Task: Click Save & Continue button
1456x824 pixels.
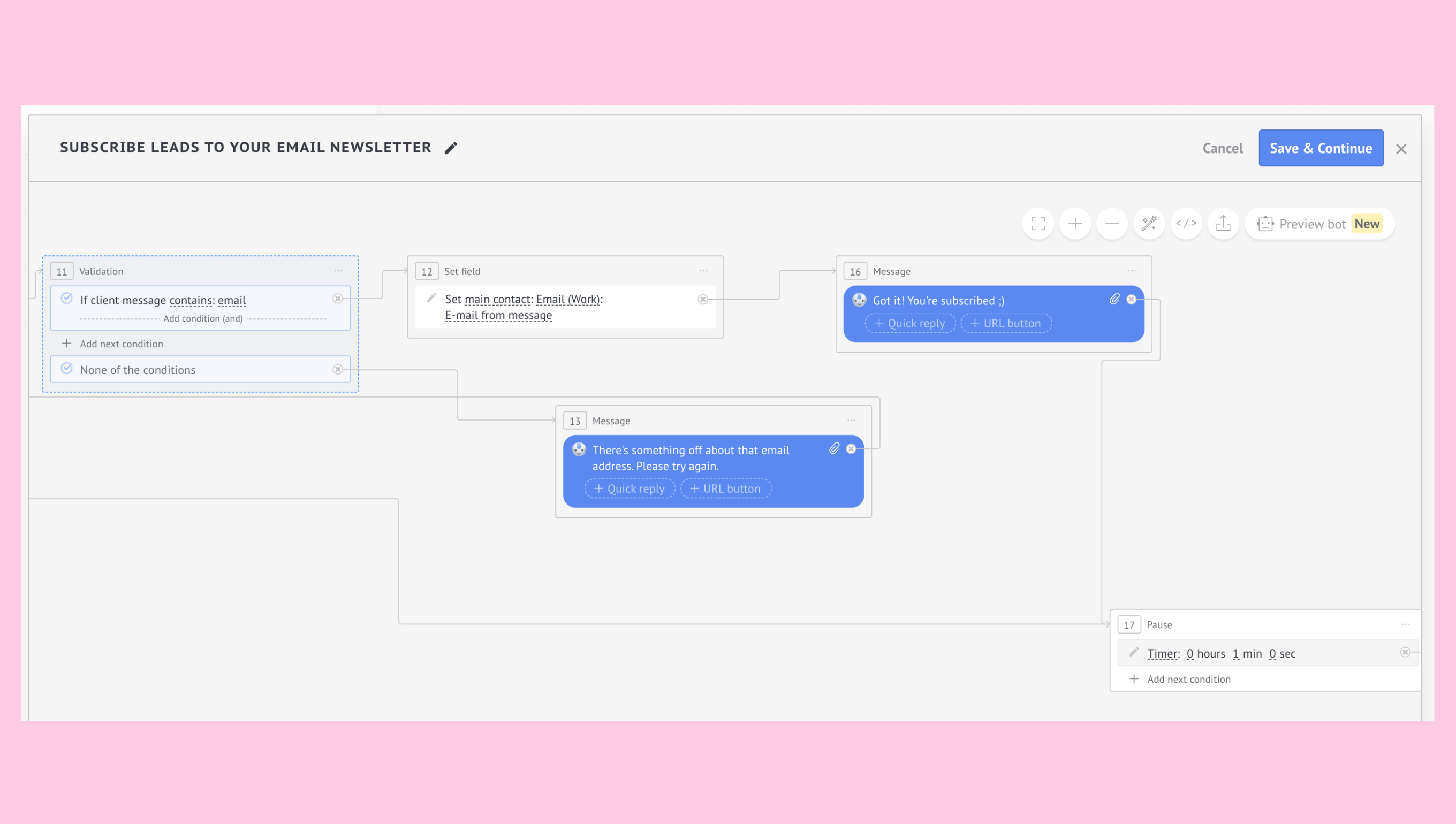Action: pos(1321,148)
